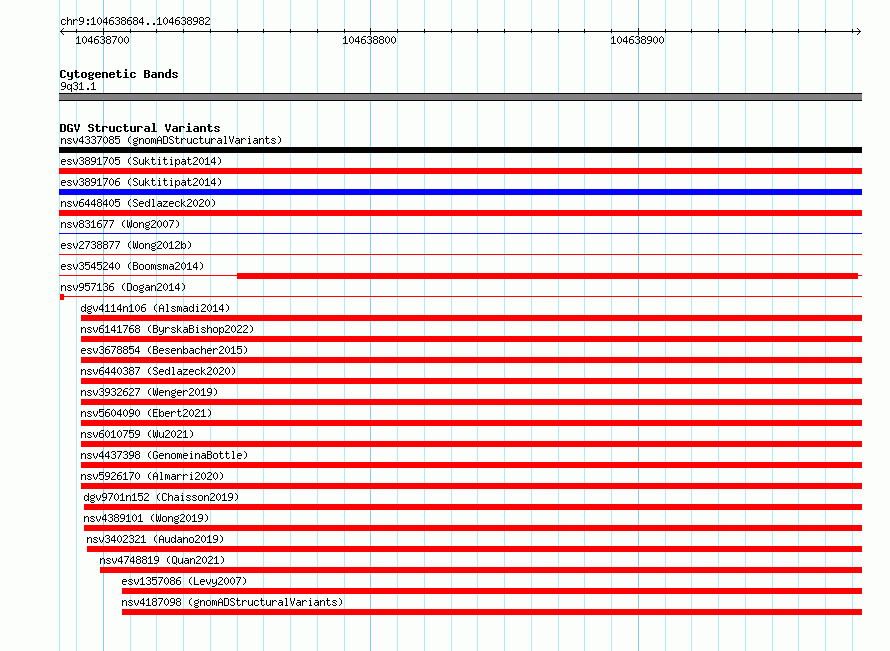Open the Cytogenetic Bands track title
This screenshot has height=651, width=890.
click(119, 74)
